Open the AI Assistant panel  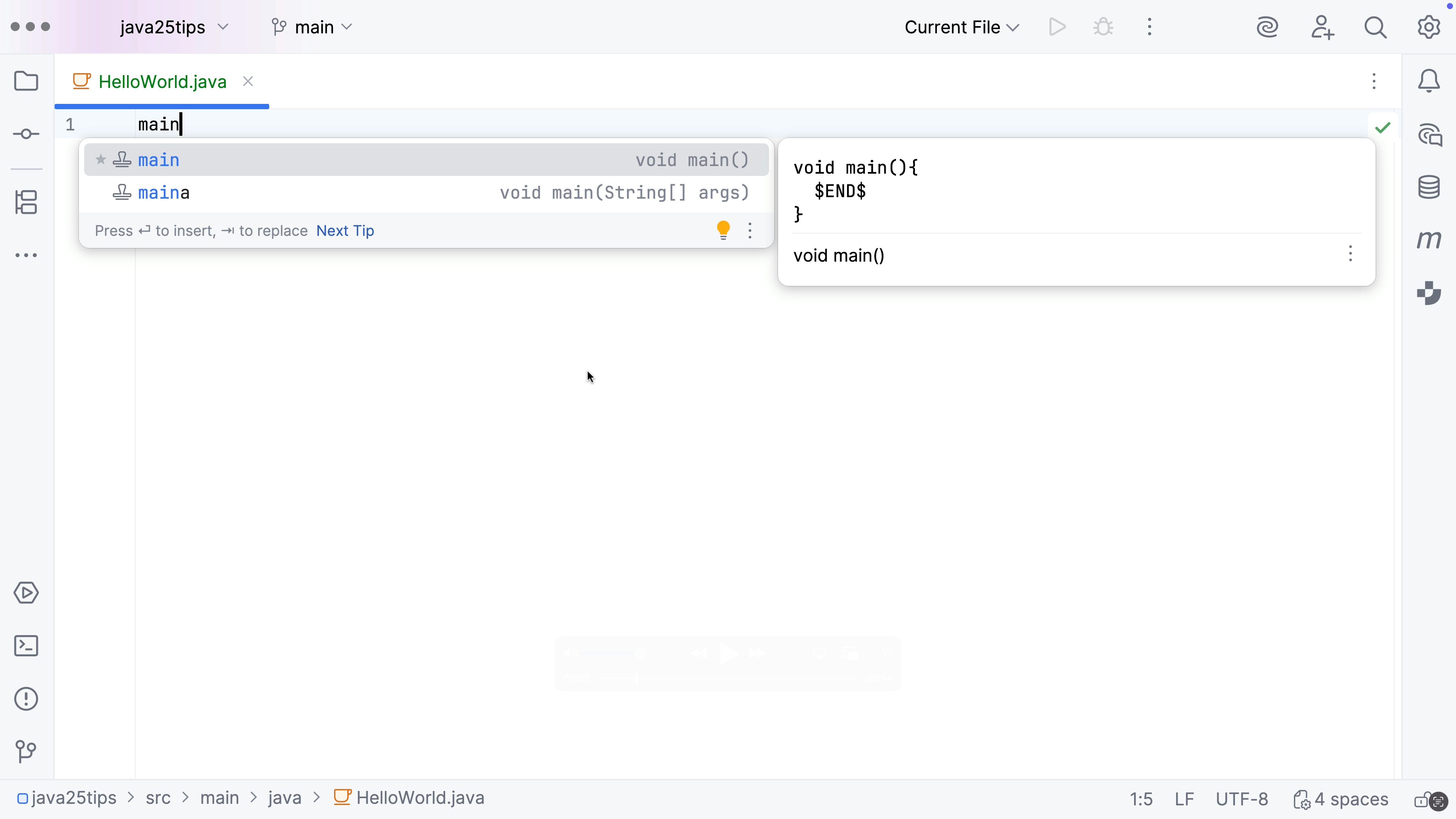(x=1429, y=135)
